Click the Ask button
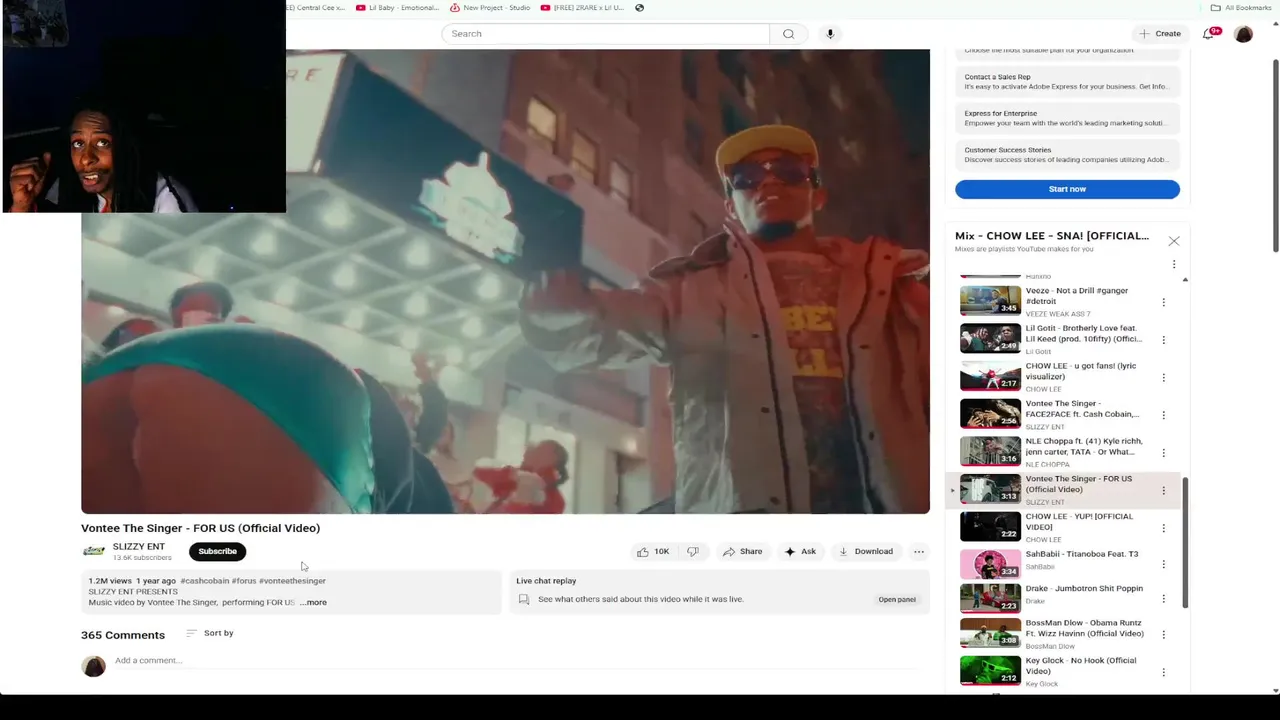Screen dimensions: 1280x720 800,551
